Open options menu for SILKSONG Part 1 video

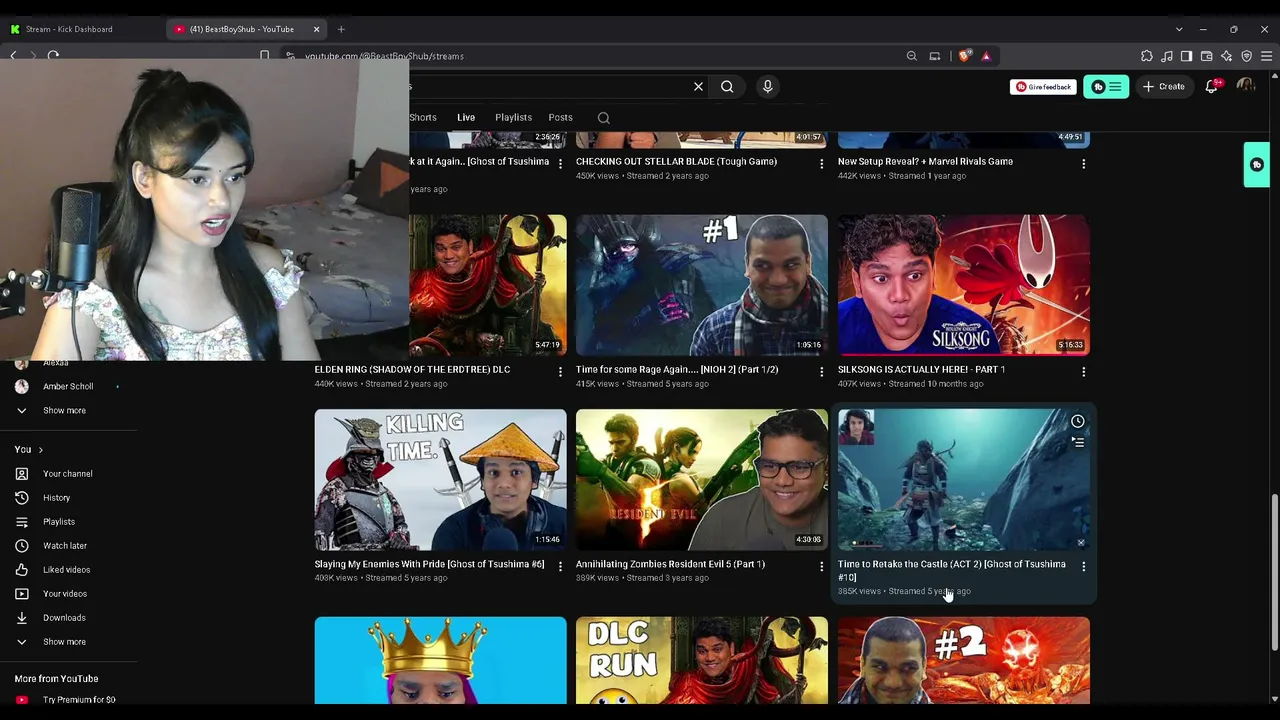[x=1083, y=372]
